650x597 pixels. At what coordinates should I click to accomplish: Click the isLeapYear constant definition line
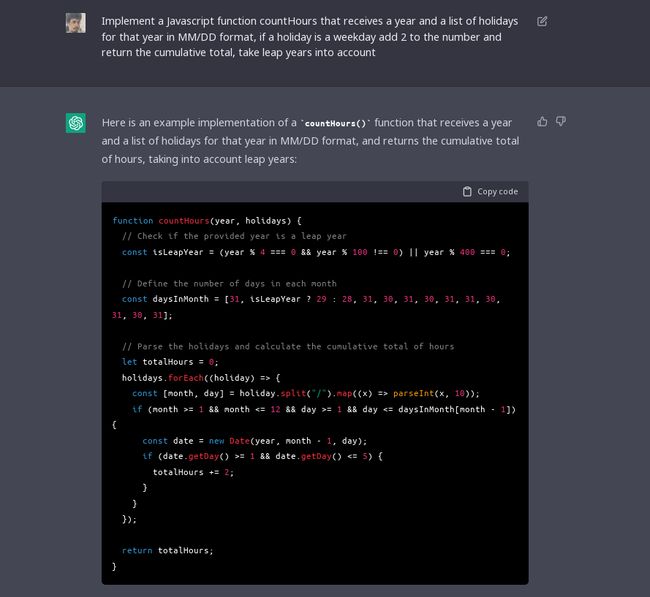[315, 252]
